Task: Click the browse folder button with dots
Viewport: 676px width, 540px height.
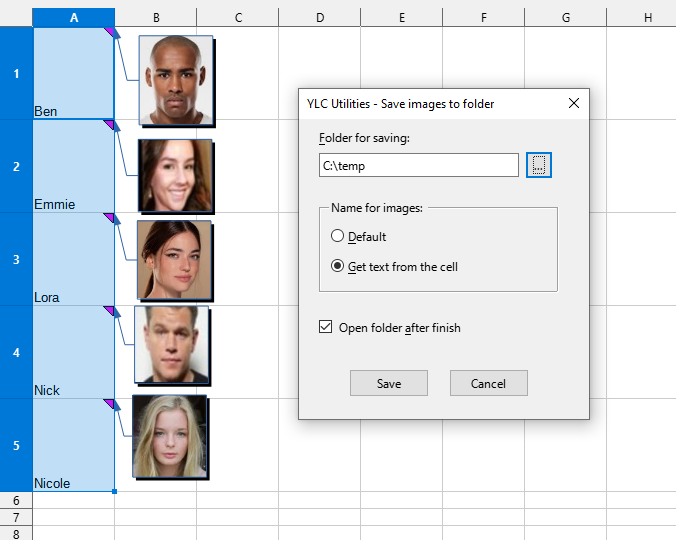Action: pyautogui.click(x=539, y=165)
